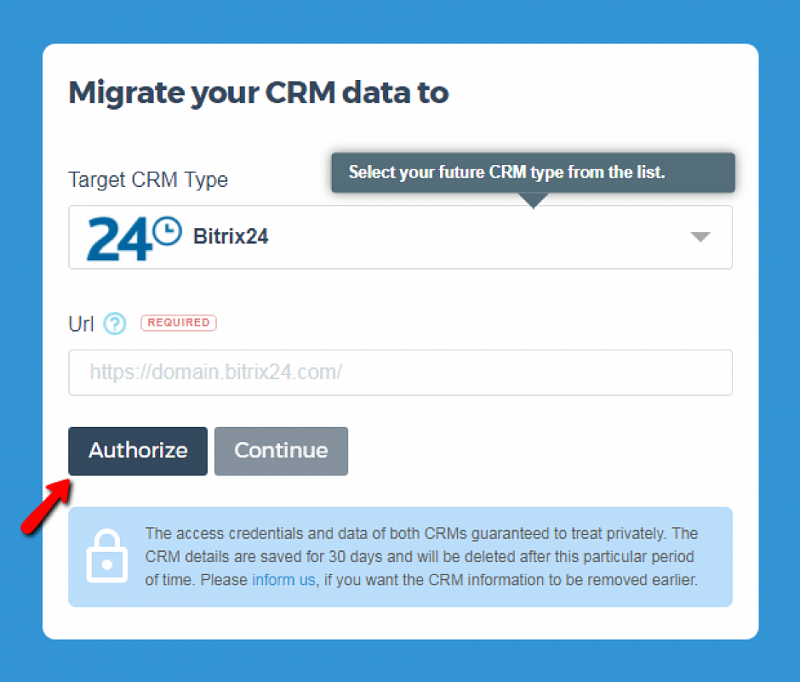Click the blue page background outside the card
The image size is (800, 682).
coord(20,300)
